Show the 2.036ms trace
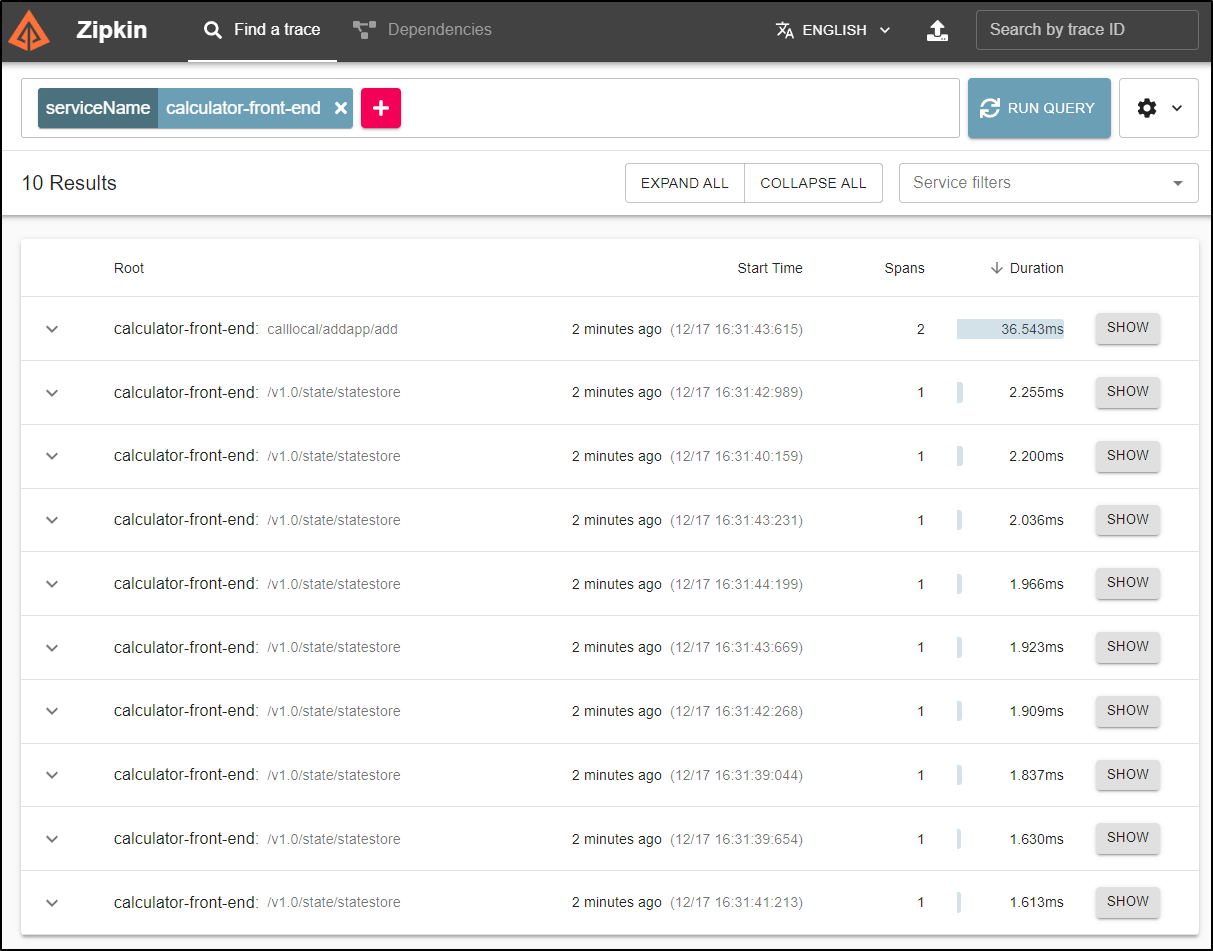Image resolution: width=1213 pixels, height=951 pixels. coord(1128,519)
